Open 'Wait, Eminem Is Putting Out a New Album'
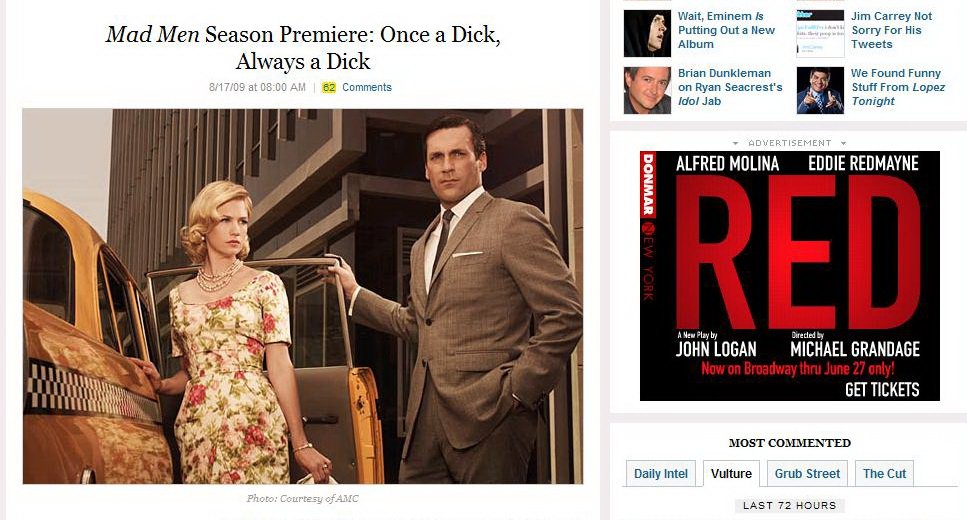The image size is (967, 520). 726,30
